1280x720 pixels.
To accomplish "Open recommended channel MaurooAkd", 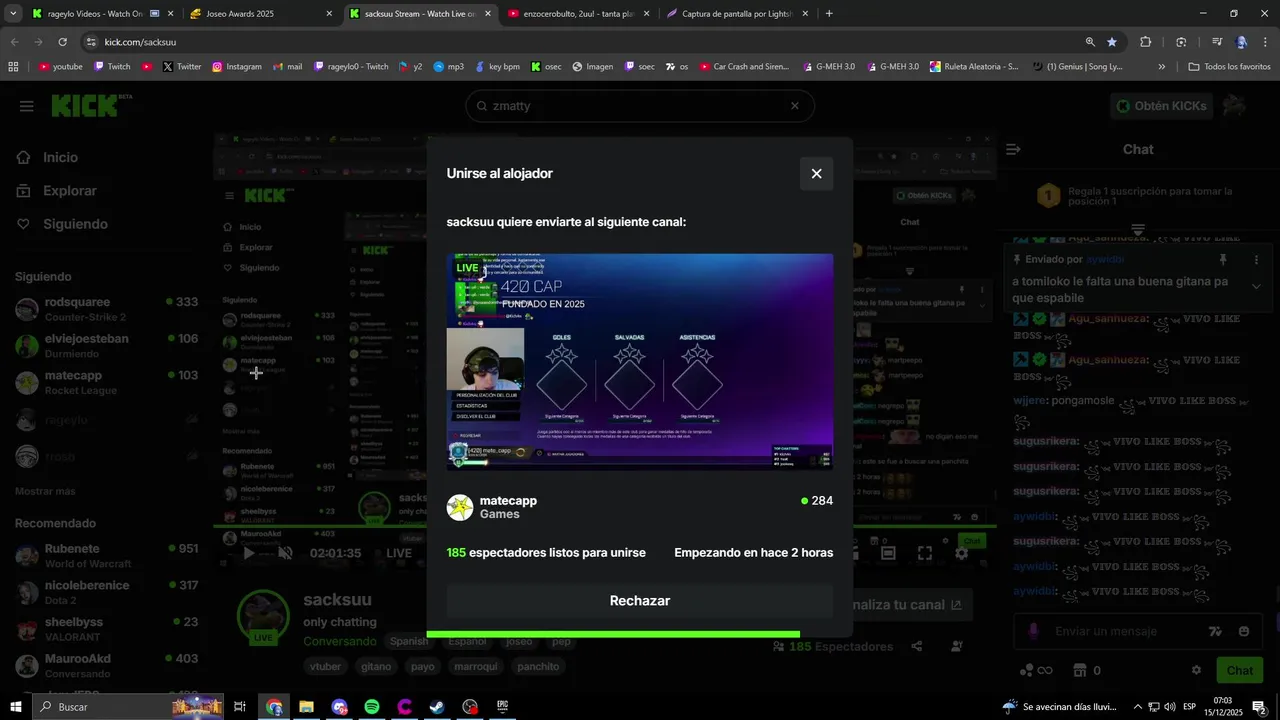I will [x=106, y=665].
